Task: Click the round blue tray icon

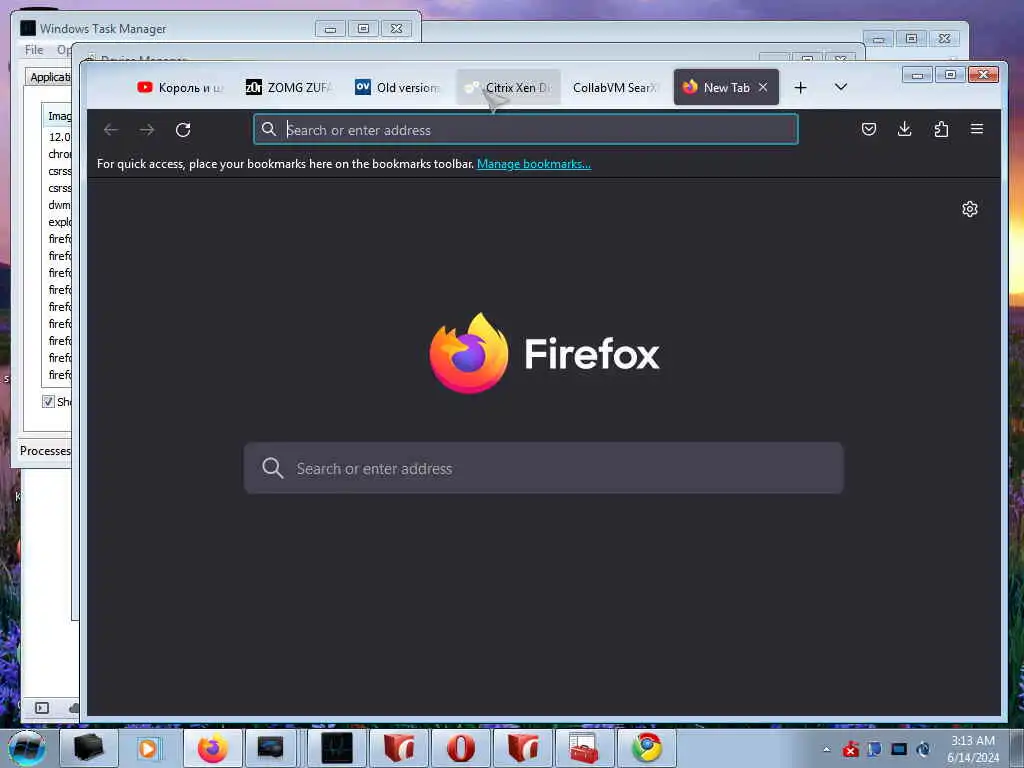Action: (923, 749)
